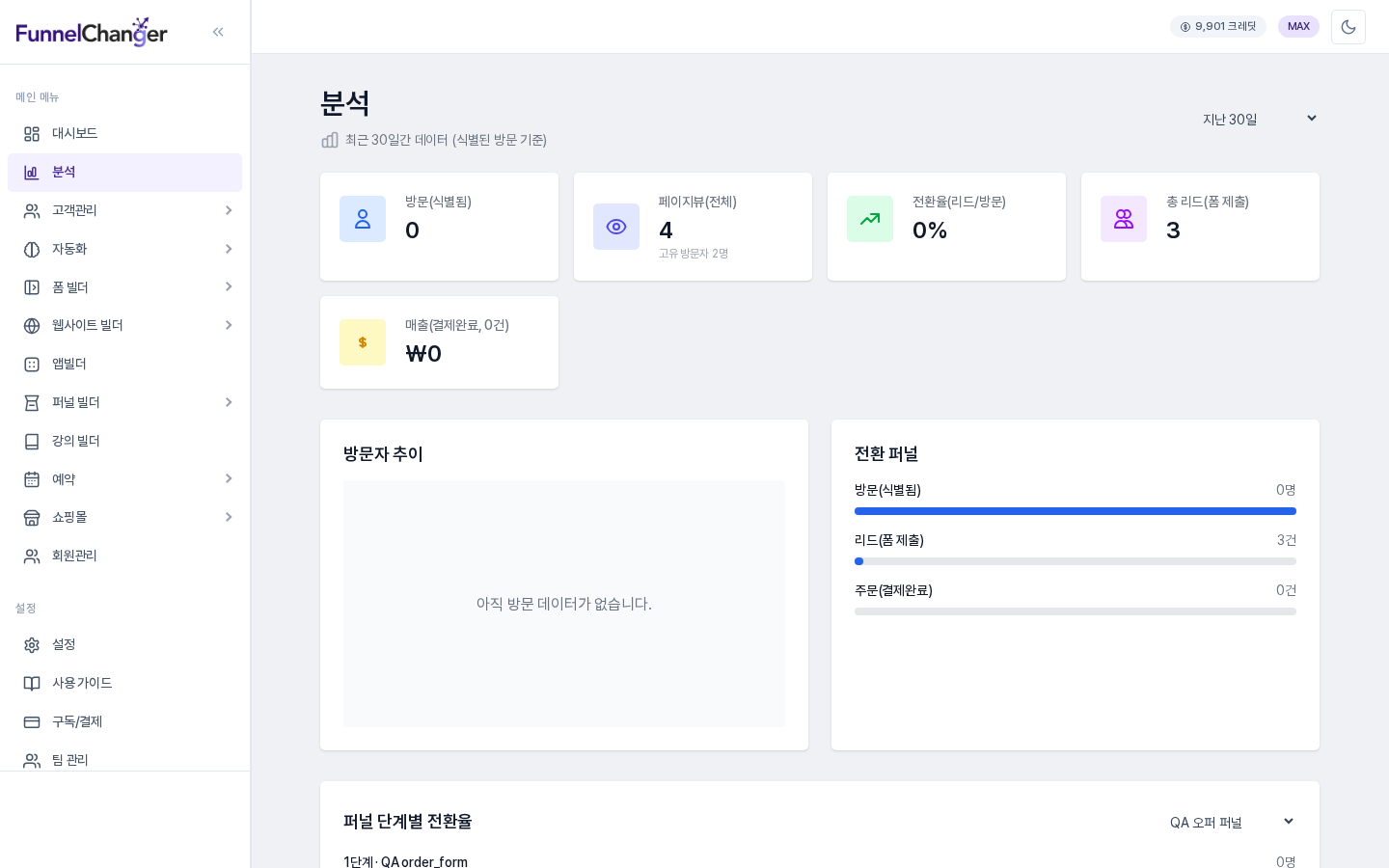Click the 앱빌더 sidebar icon
The height and width of the screenshot is (868, 1389).
[32, 365]
